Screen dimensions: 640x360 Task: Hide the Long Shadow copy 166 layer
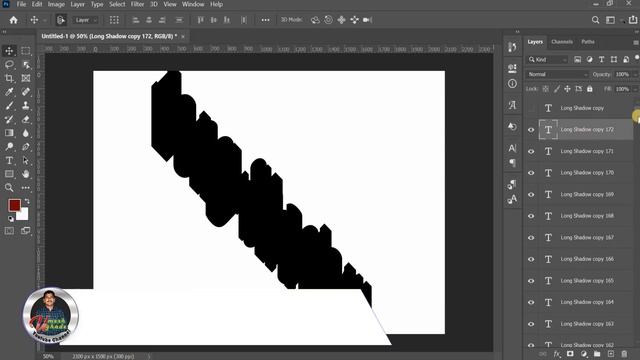coord(531,259)
